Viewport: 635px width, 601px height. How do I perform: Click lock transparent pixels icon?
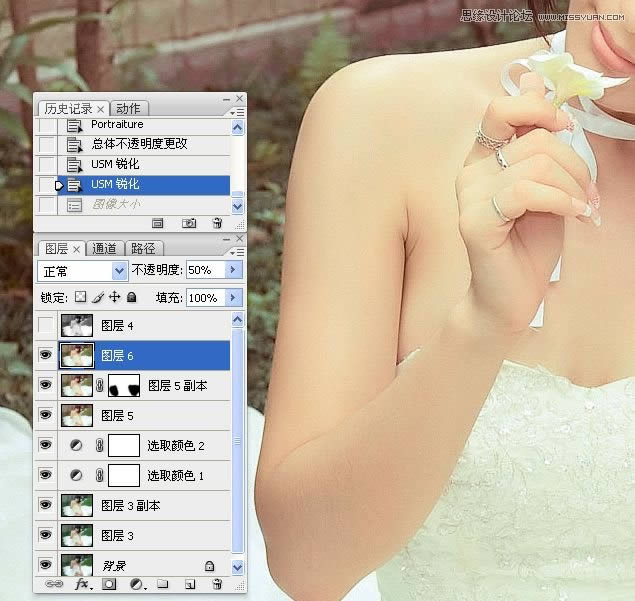pyautogui.click(x=81, y=298)
